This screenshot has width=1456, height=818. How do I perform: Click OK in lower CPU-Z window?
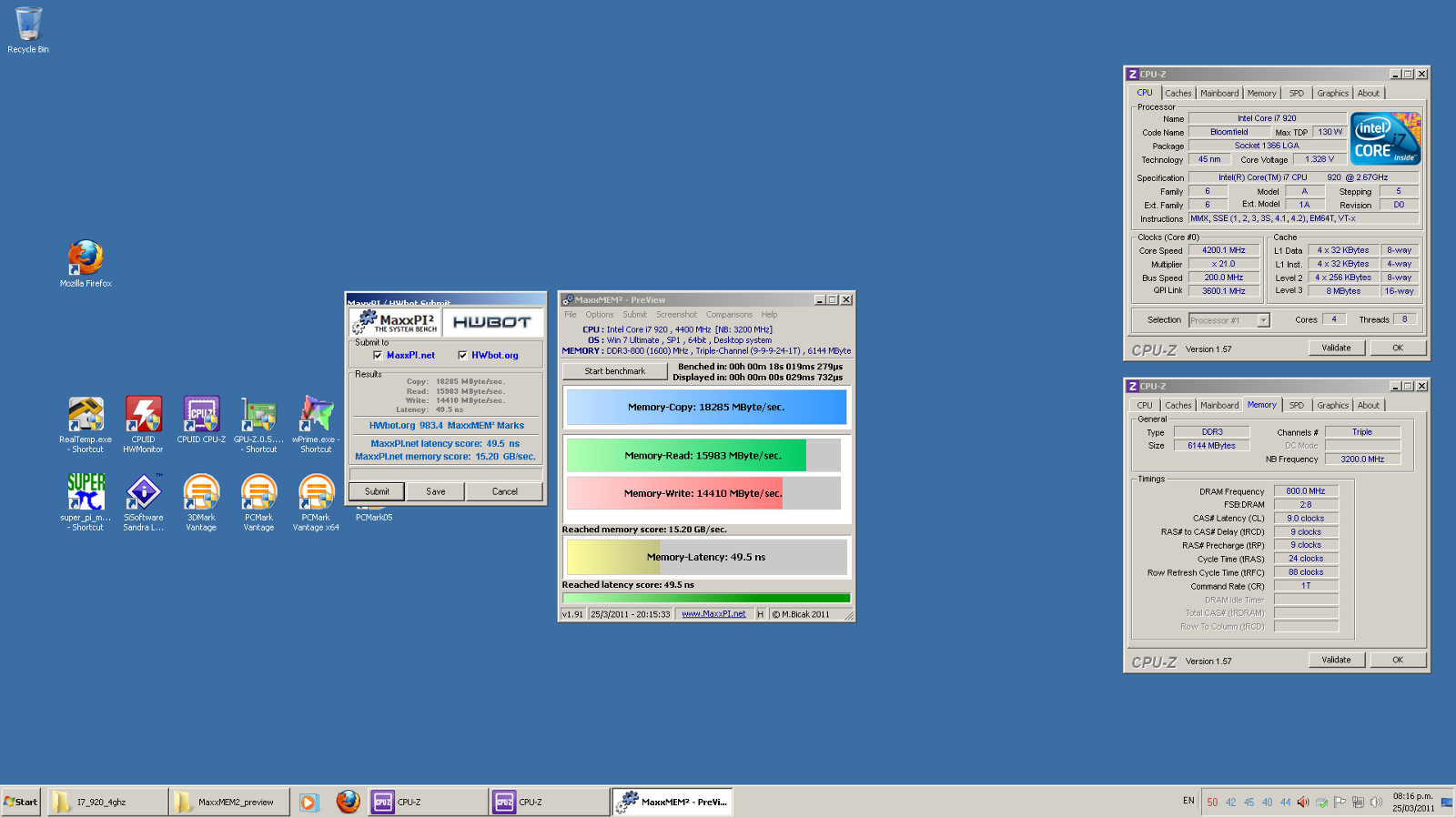[1398, 660]
